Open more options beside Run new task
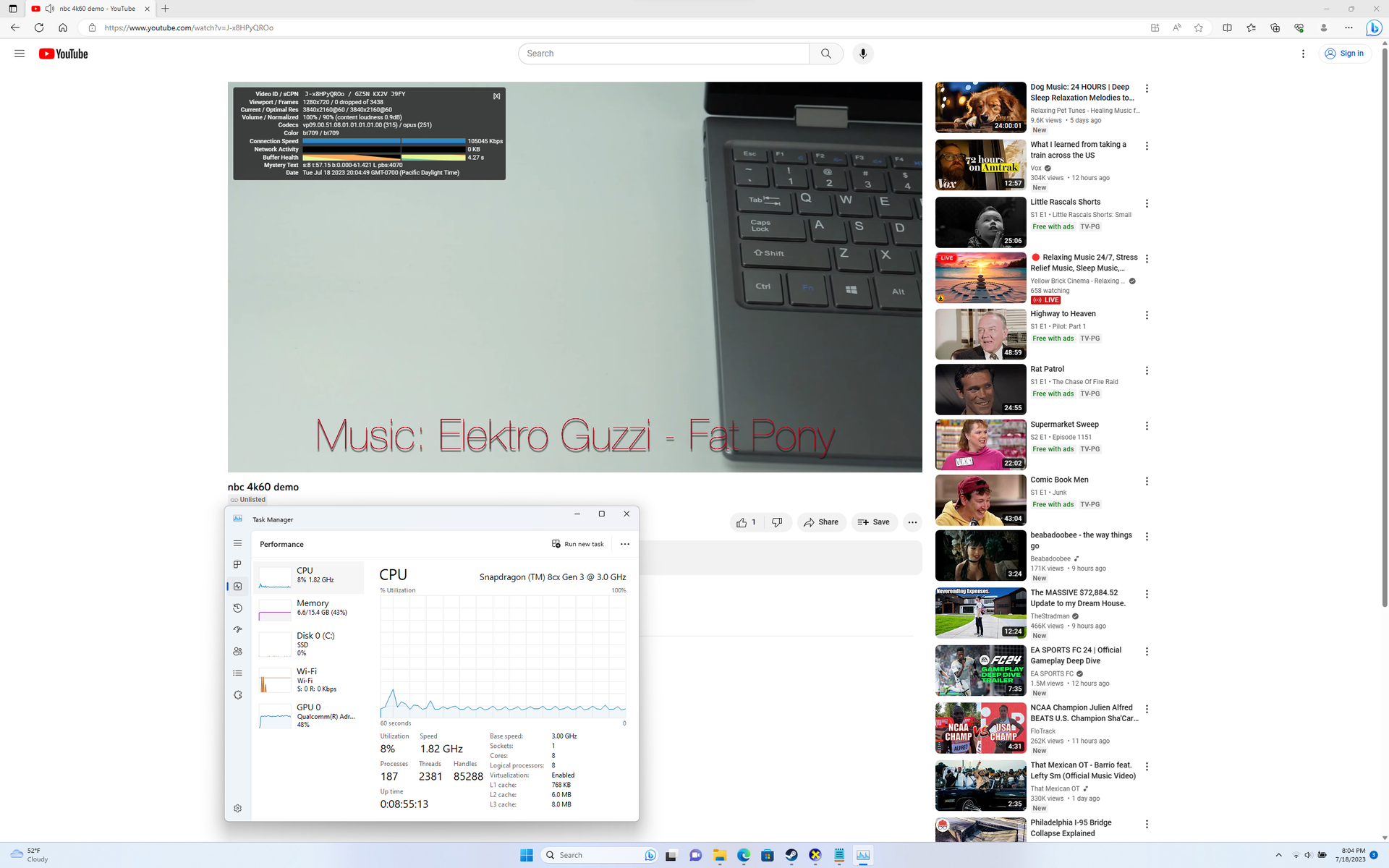 [x=625, y=544]
